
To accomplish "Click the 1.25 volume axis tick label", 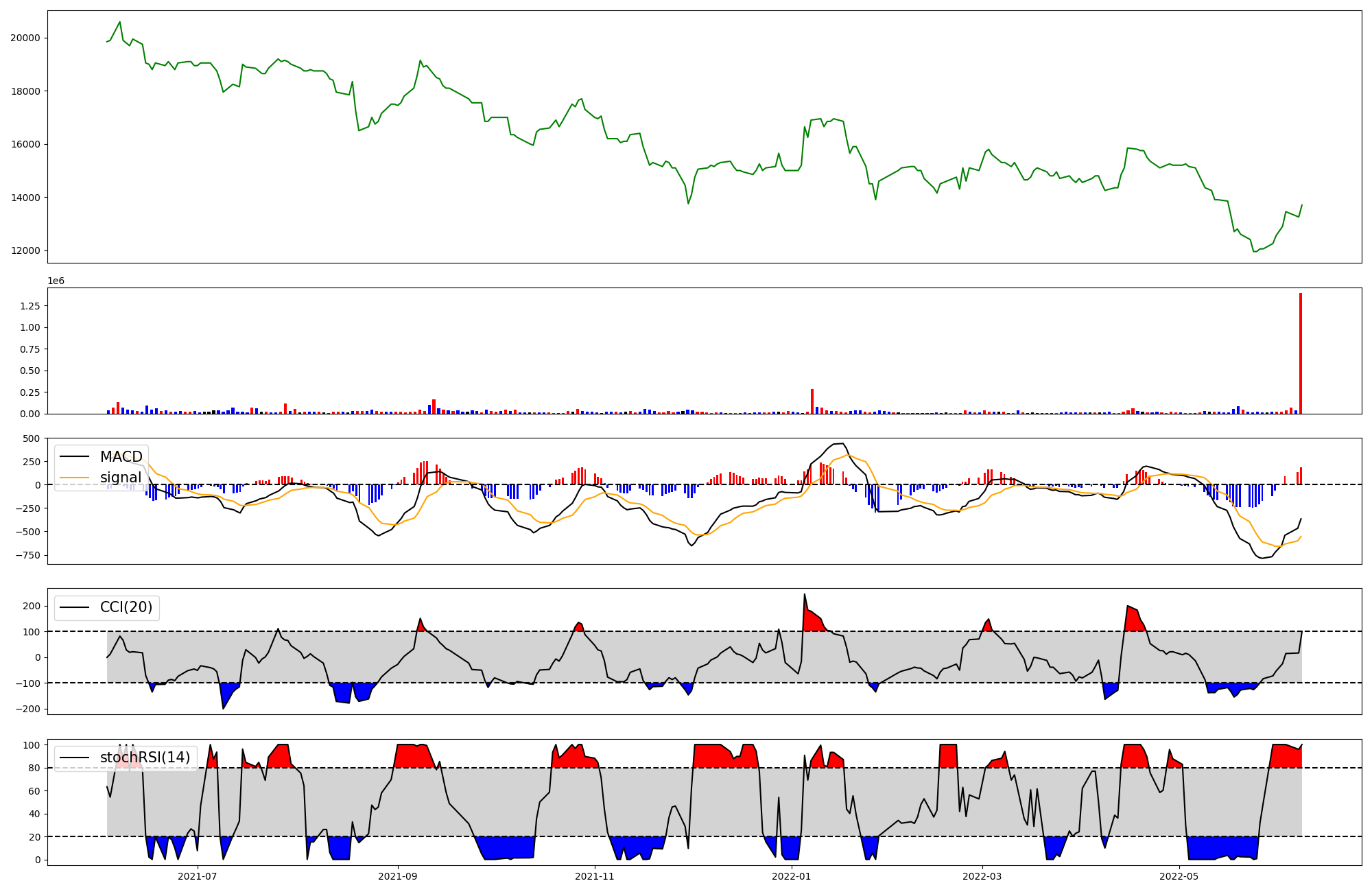I will click(30, 306).
